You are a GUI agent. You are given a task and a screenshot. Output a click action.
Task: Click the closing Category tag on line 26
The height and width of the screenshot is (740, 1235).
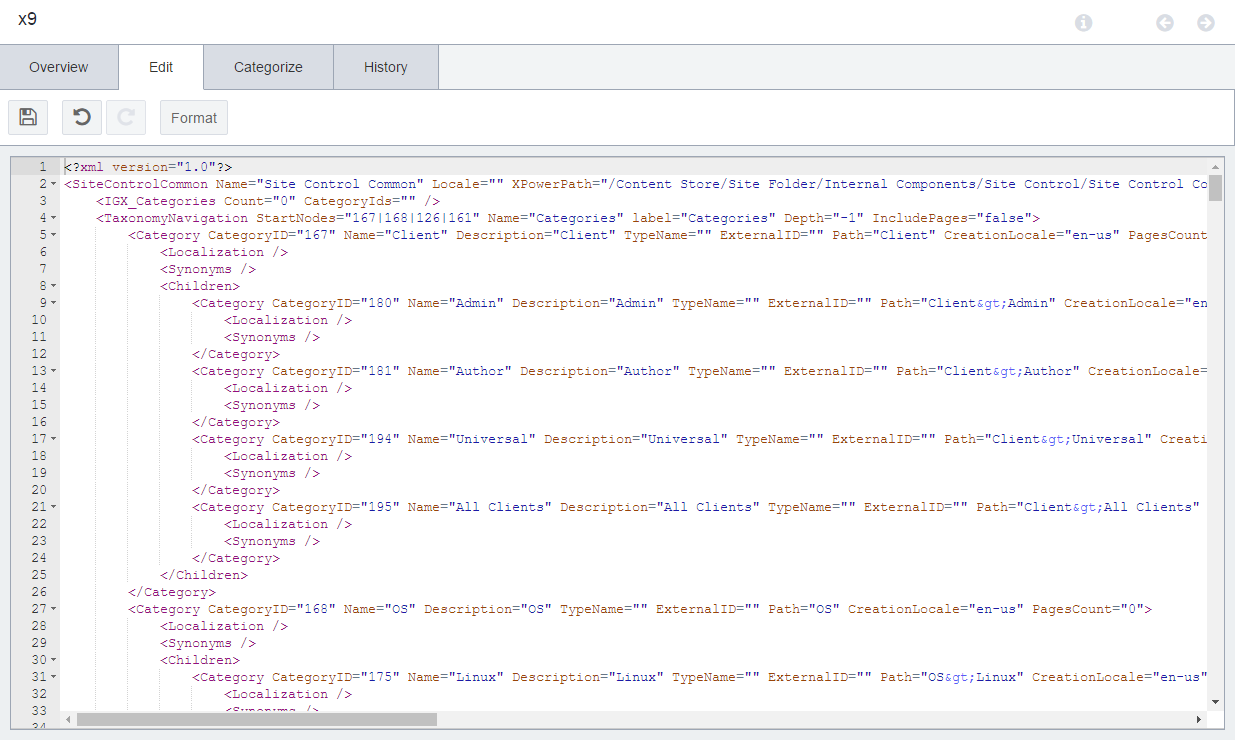[x=172, y=592]
